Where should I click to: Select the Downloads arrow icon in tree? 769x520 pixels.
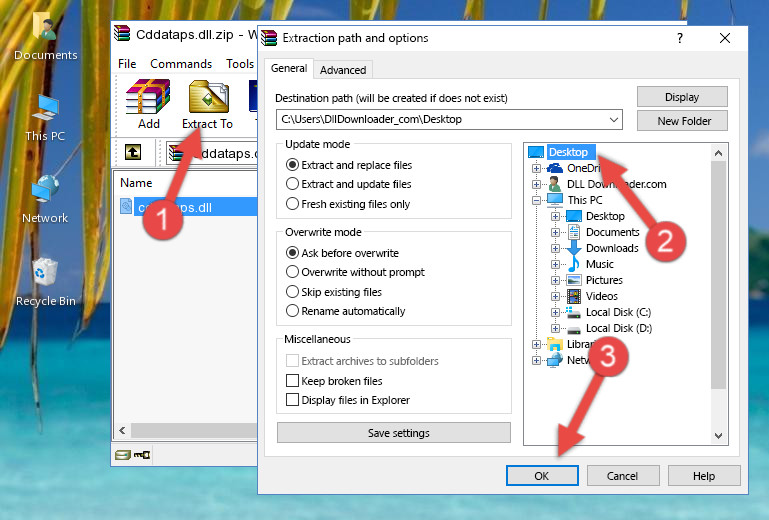click(574, 248)
